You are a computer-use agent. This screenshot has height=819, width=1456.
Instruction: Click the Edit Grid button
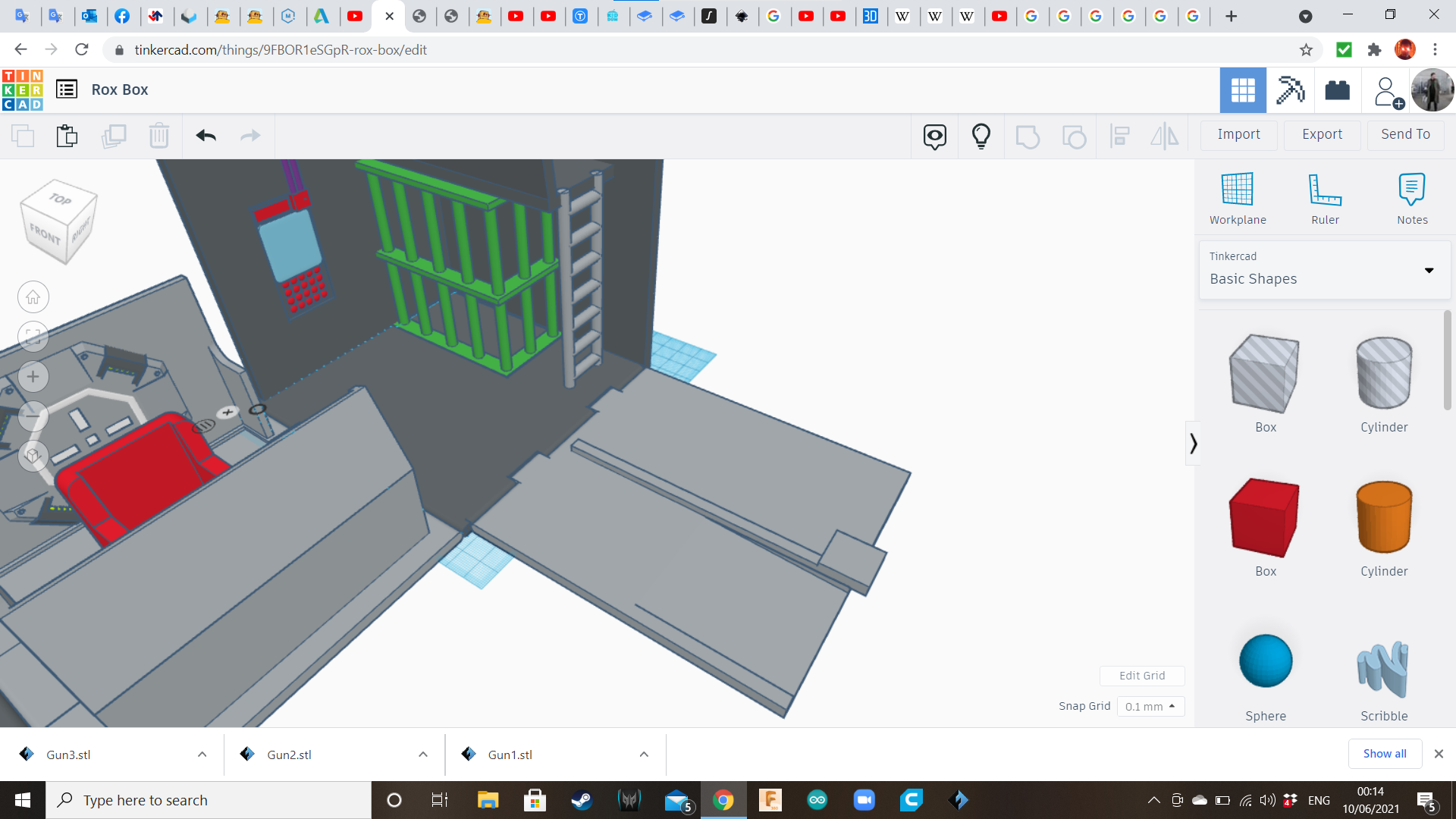tap(1141, 676)
